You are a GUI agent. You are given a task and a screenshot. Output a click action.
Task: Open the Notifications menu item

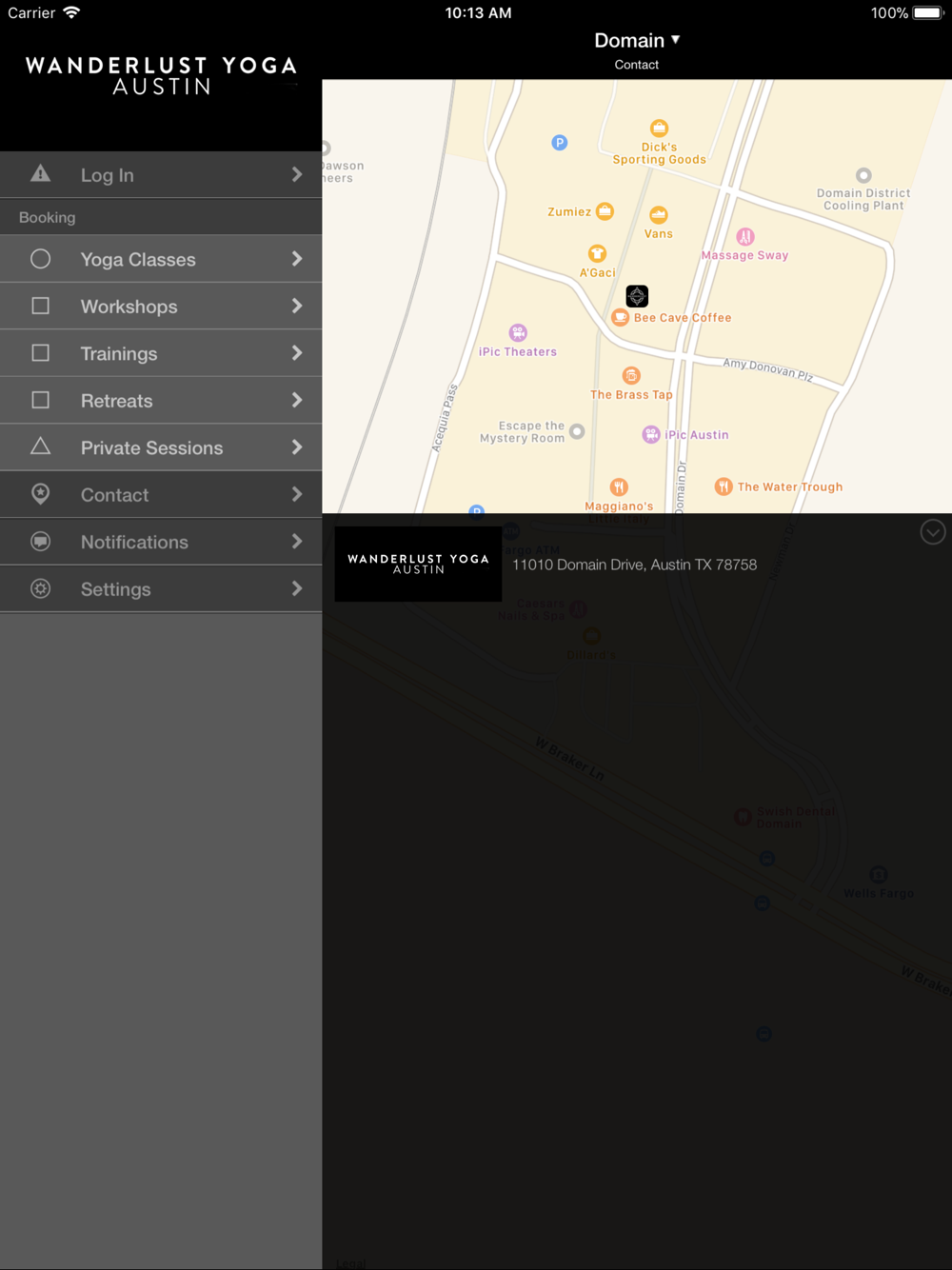click(161, 542)
